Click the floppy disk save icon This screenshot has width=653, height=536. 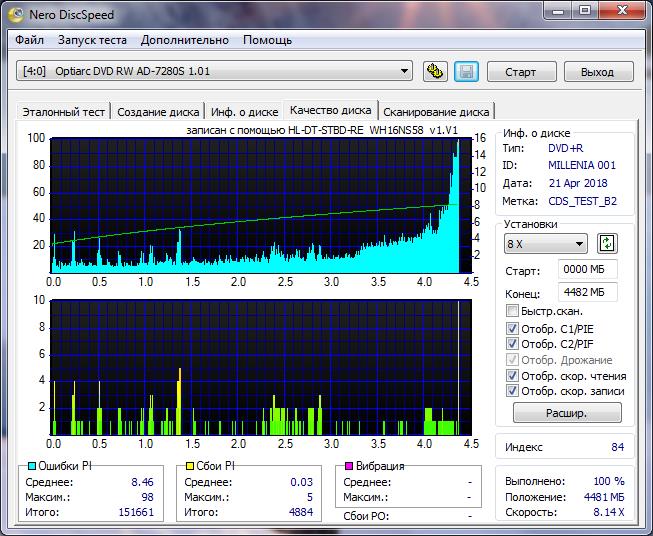click(465, 72)
